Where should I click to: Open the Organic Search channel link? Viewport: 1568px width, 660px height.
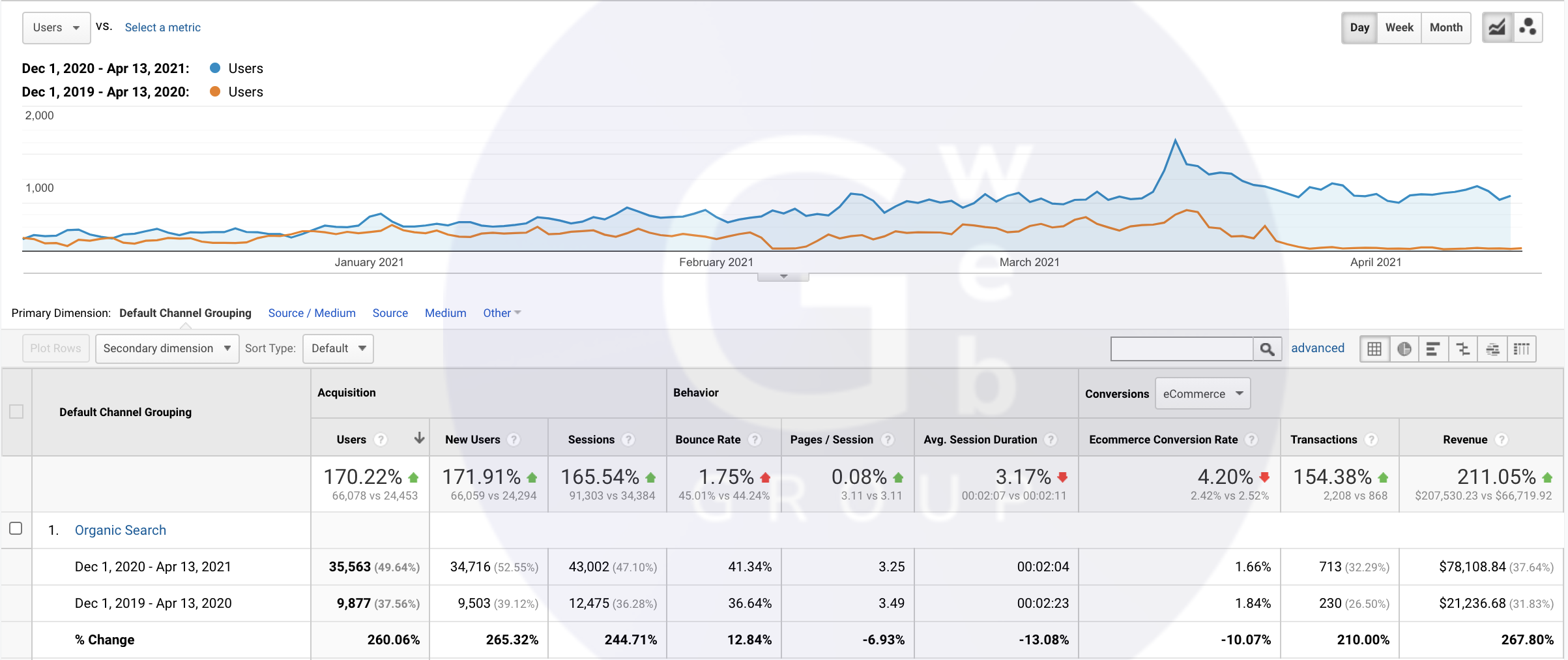(121, 530)
